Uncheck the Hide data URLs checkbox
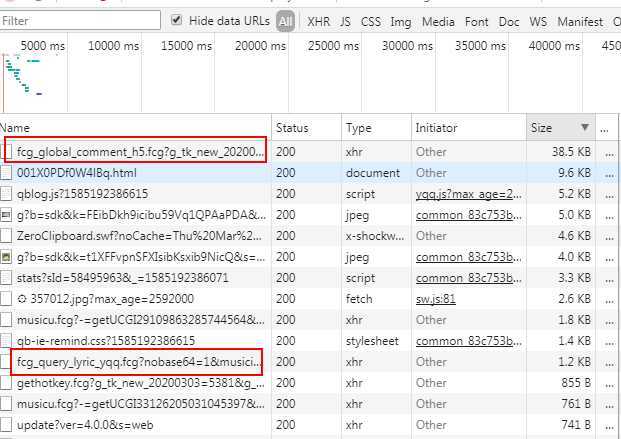621x439 pixels. (176, 20)
